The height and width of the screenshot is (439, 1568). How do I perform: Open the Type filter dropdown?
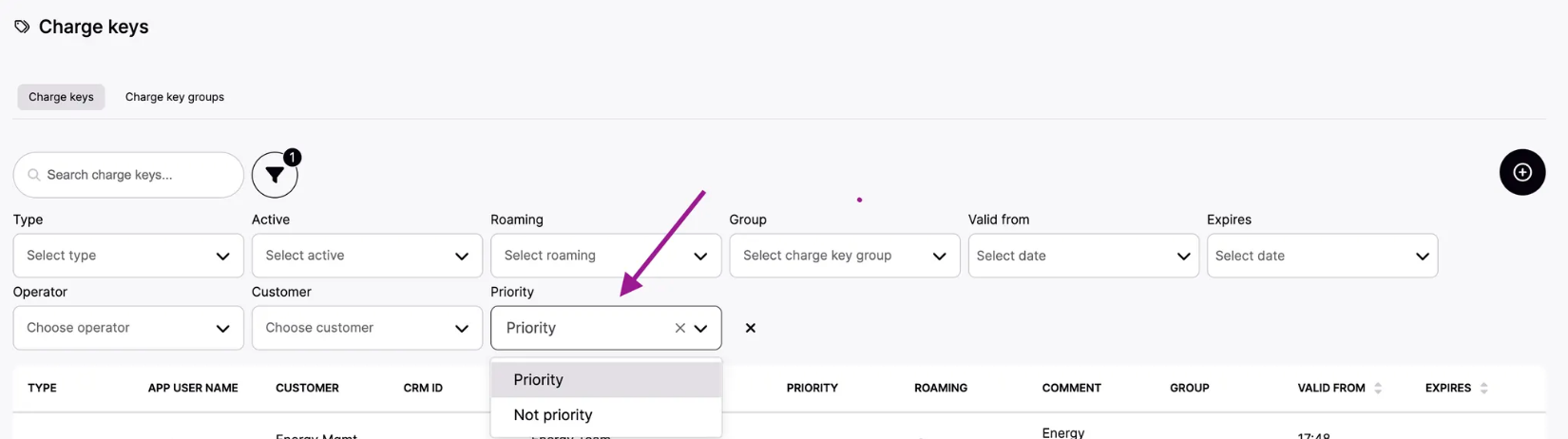[x=128, y=256]
